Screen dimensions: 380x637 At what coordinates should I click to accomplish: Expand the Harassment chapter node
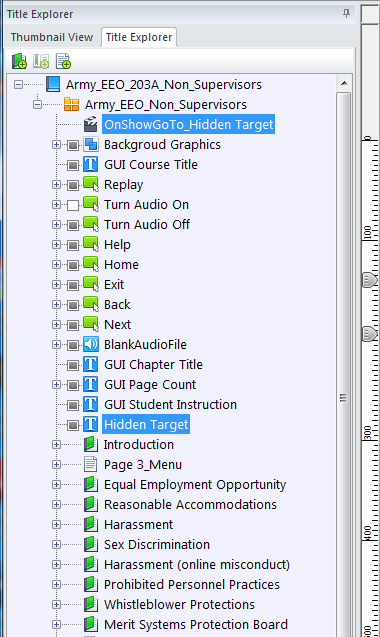[56, 524]
